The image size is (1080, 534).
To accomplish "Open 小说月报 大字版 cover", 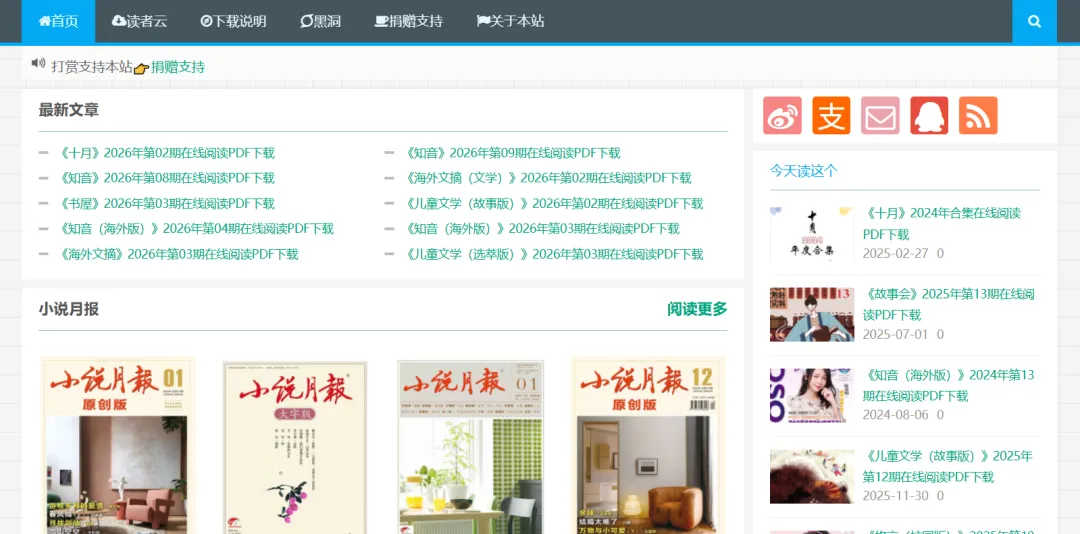I will pyautogui.click(x=295, y=447).
